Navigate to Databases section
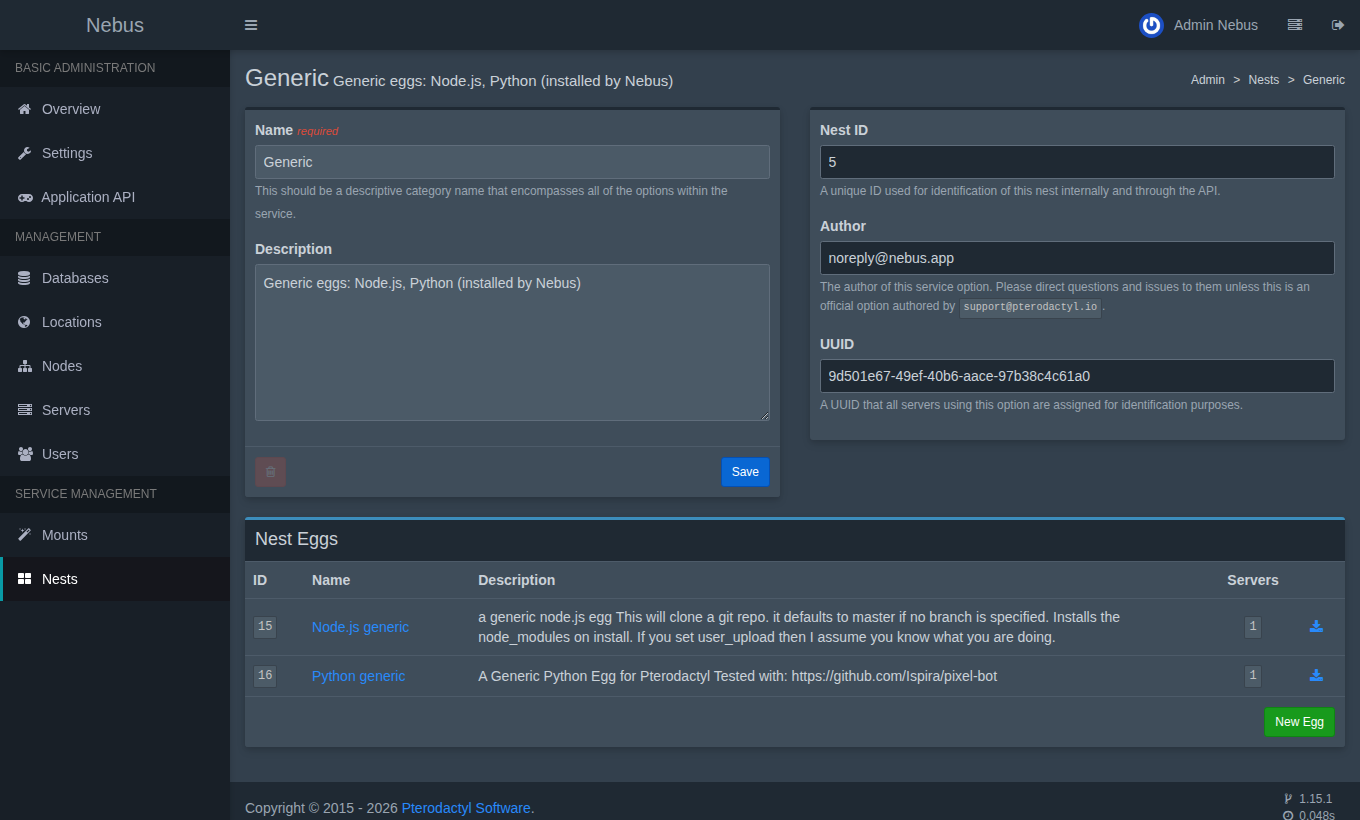The height and width of the screenshot is (820, 1360). (115, 278)
